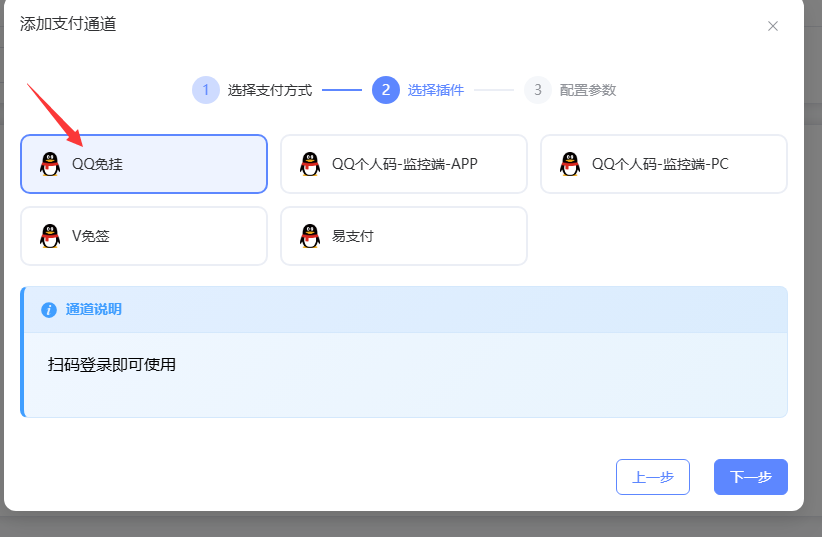Click the info icon beside 通道说明

pyautogui.click(x=49, y=310)
